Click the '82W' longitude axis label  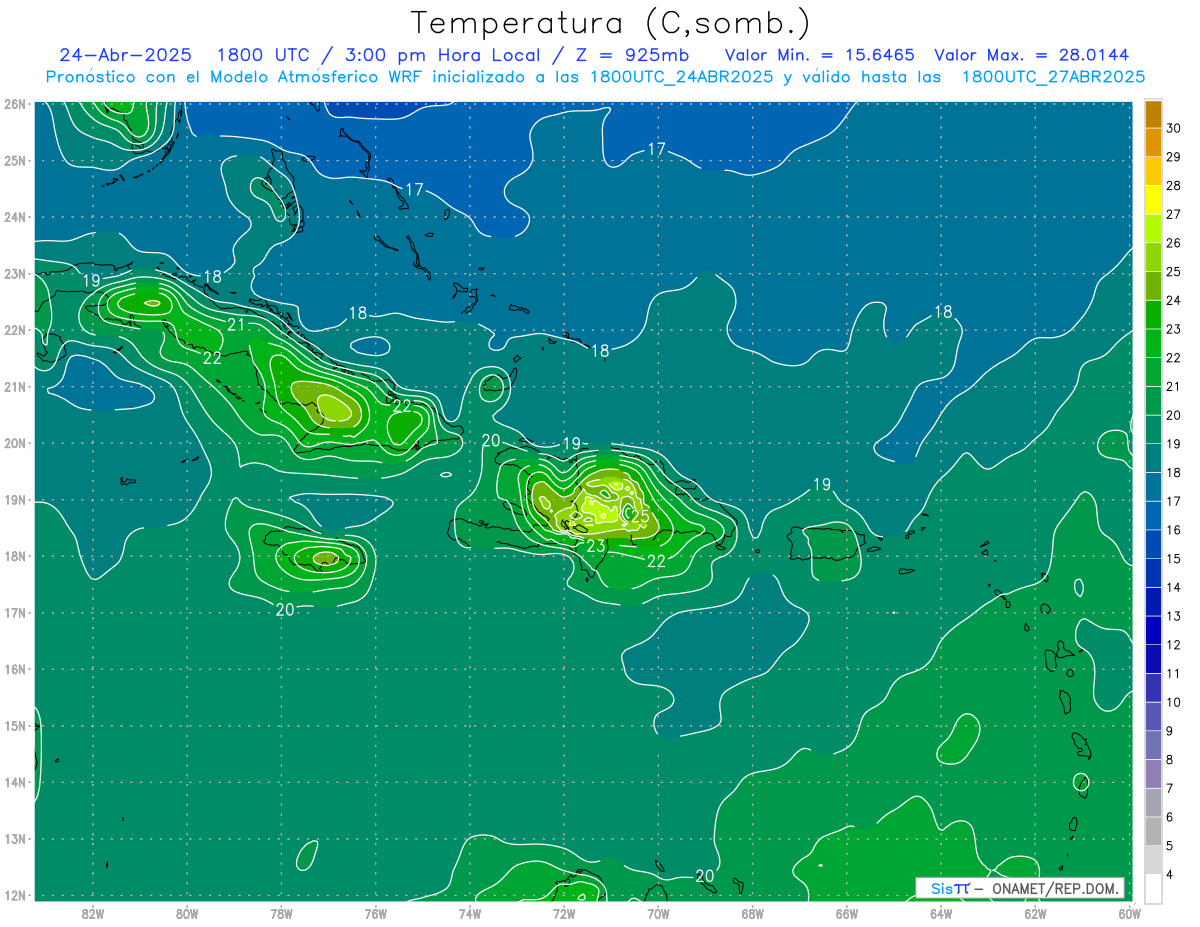93,913
